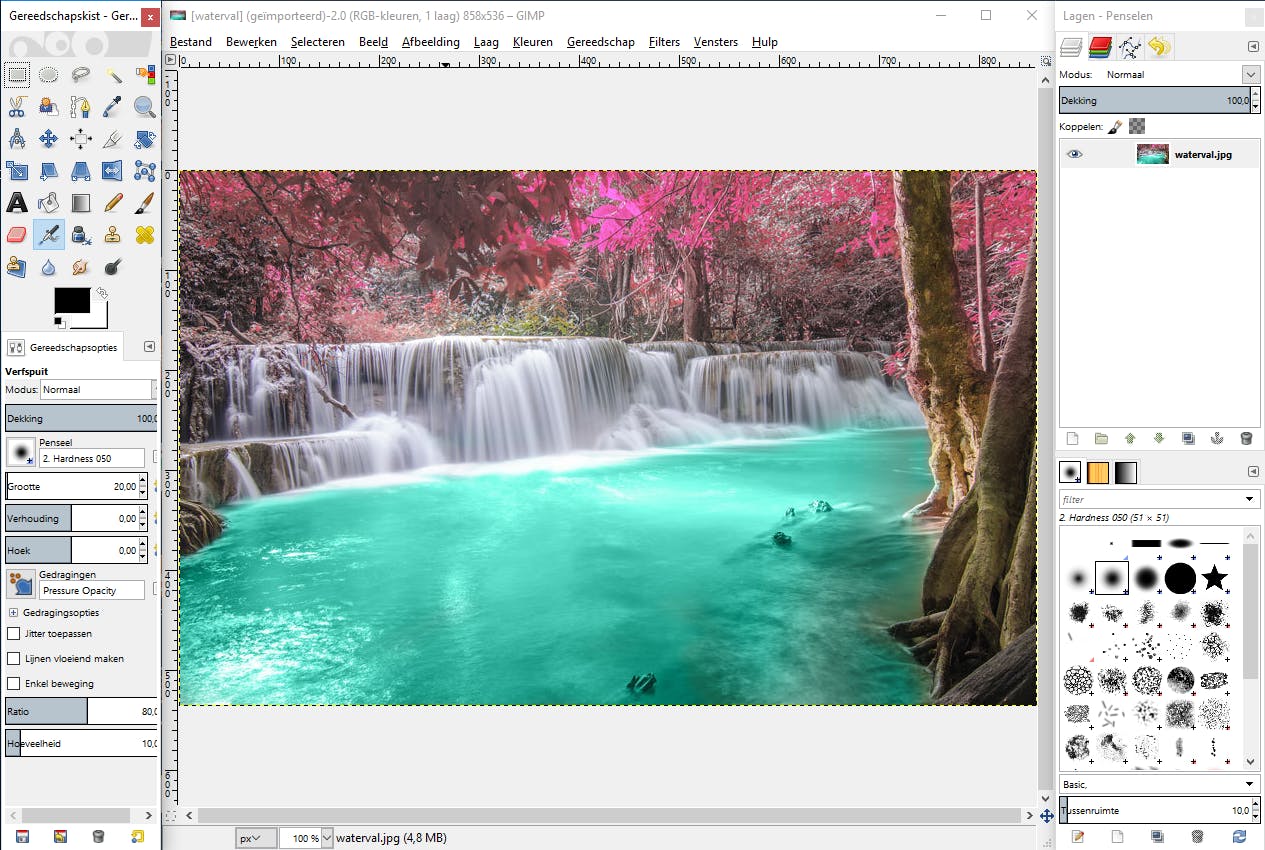The width and height of the screenshot is (1265, 850).
Task: Choose the Eraser tool
Action: pyautogui.click(x=17, y=235)
